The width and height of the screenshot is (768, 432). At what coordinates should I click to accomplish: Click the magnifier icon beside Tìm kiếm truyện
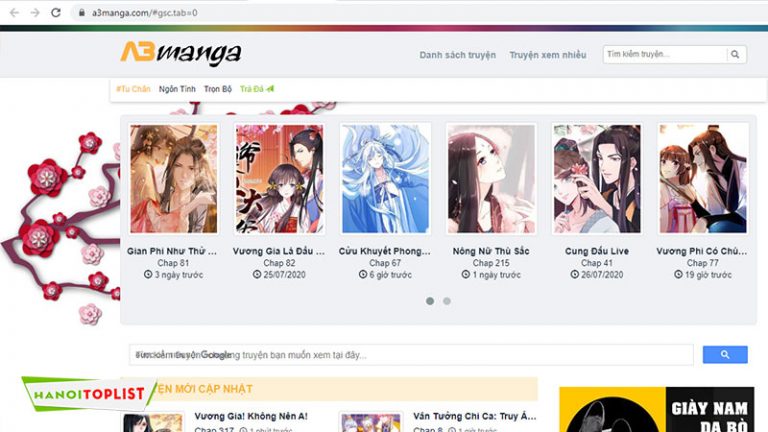click(x=736, y=55)
